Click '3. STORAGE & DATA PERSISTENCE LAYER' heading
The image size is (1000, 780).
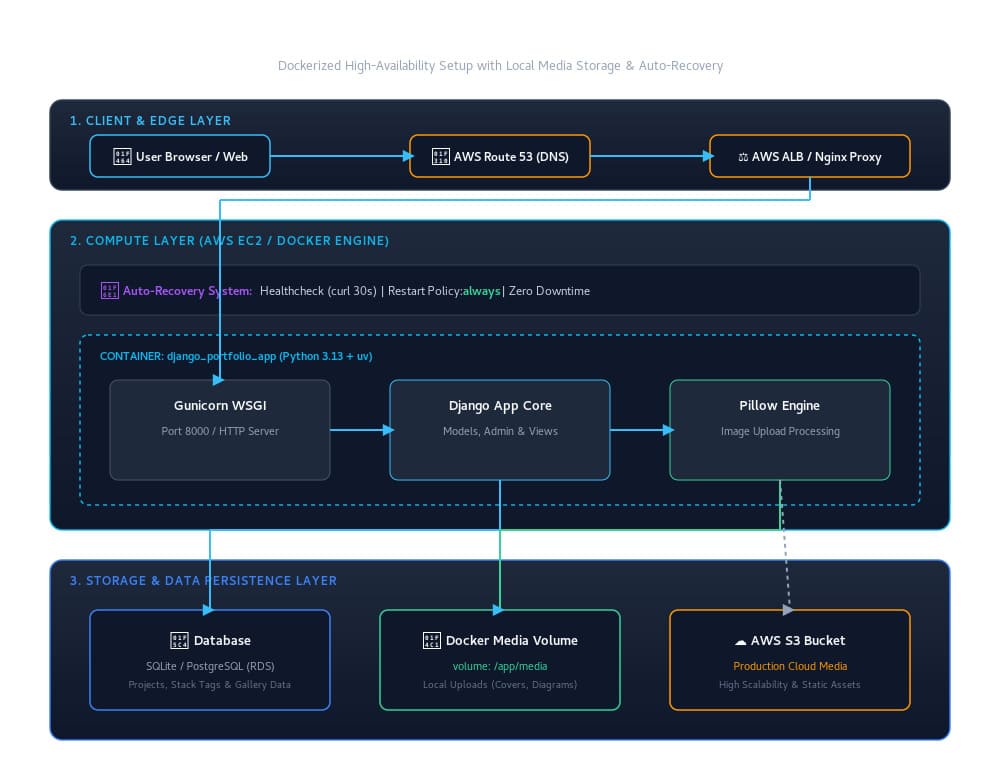[203, 581]
